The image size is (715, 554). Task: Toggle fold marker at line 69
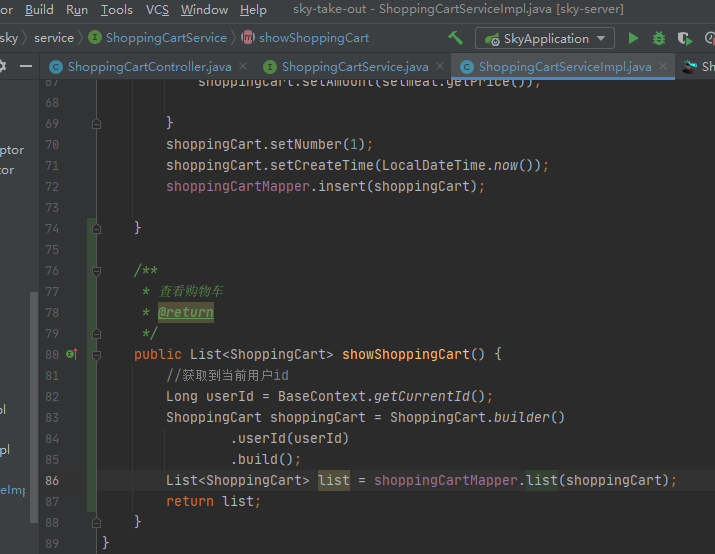pyautogui.click(x=96, y=124)
